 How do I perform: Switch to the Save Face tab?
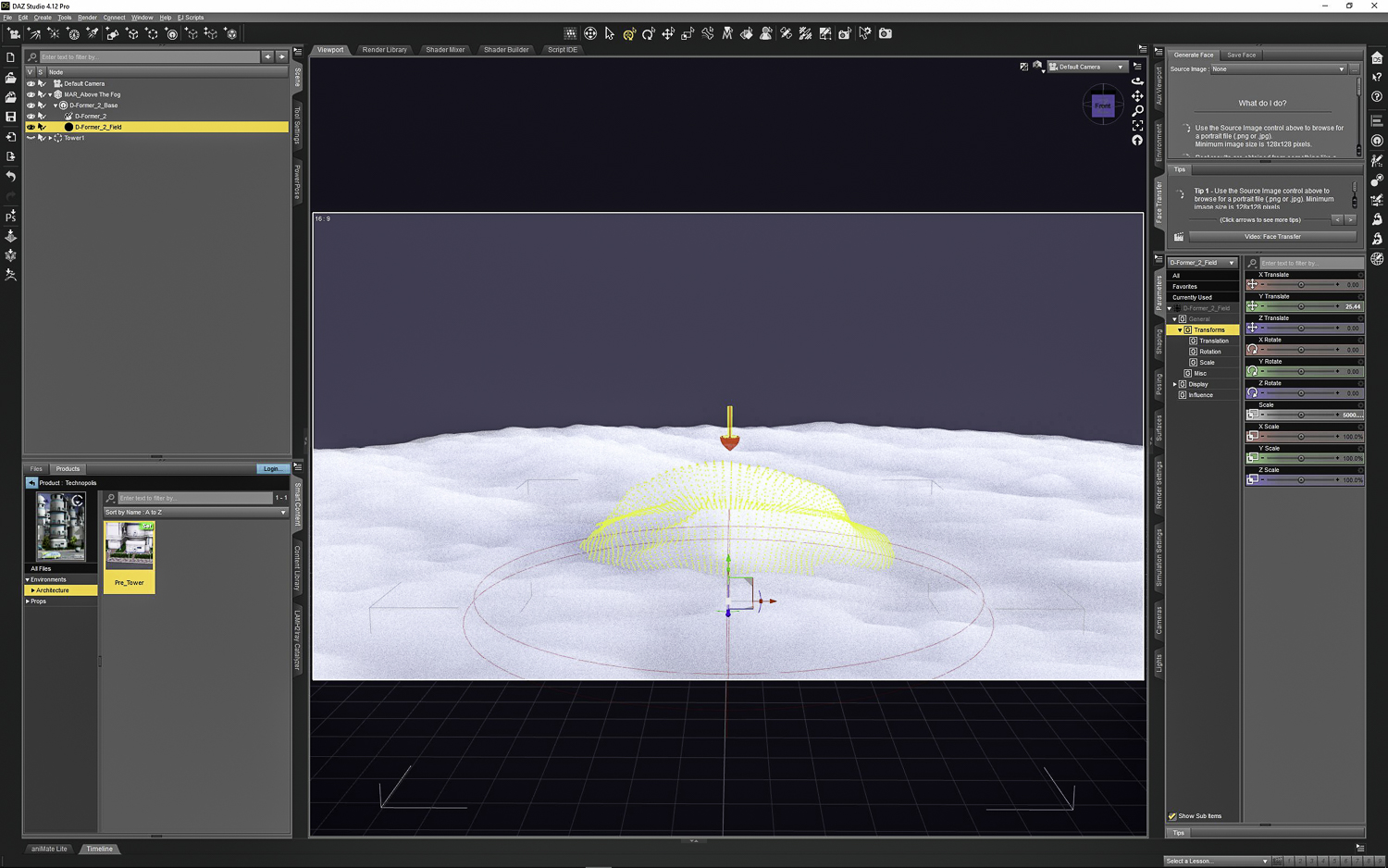[1241, 56]
